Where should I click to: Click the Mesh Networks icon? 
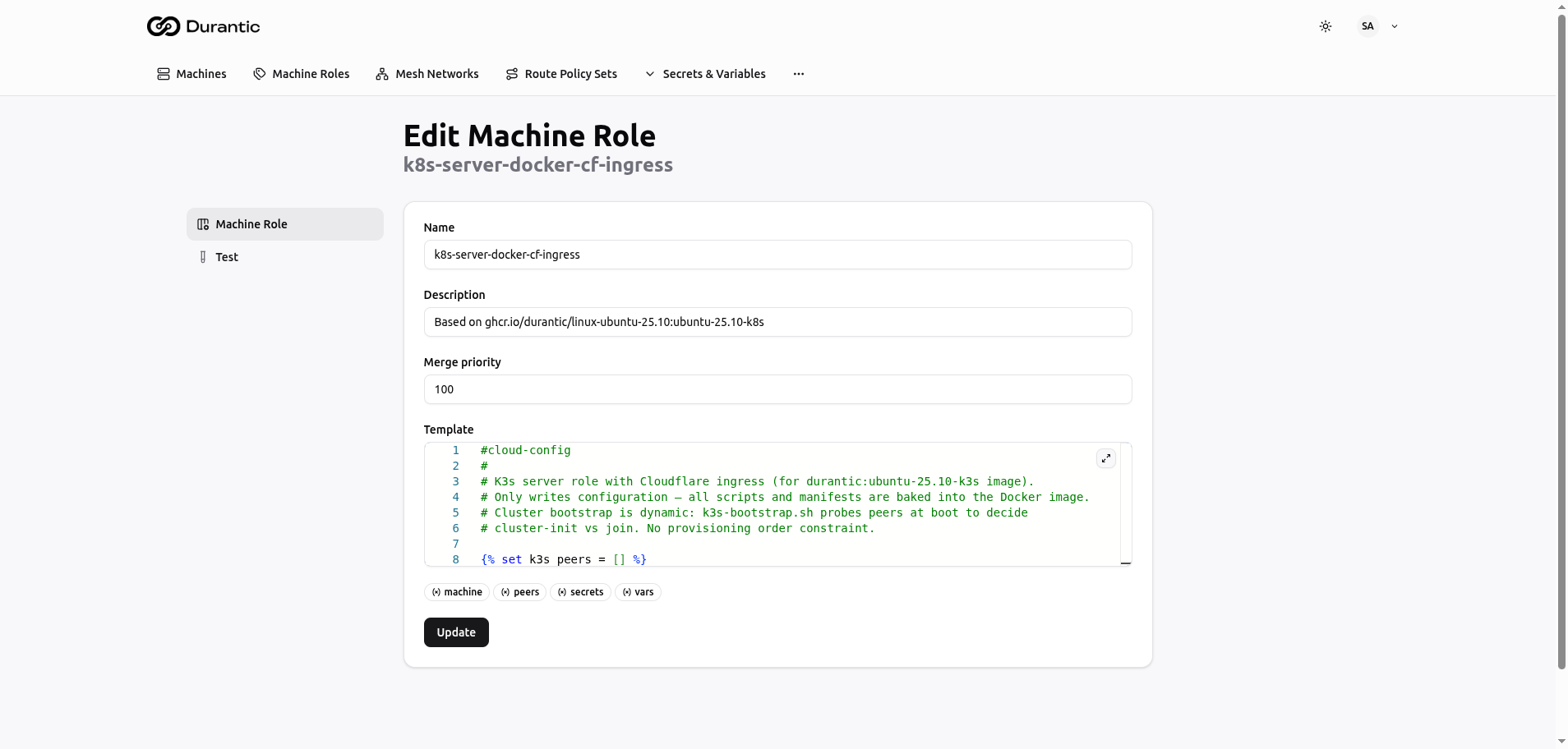click(x=382, y=74)
